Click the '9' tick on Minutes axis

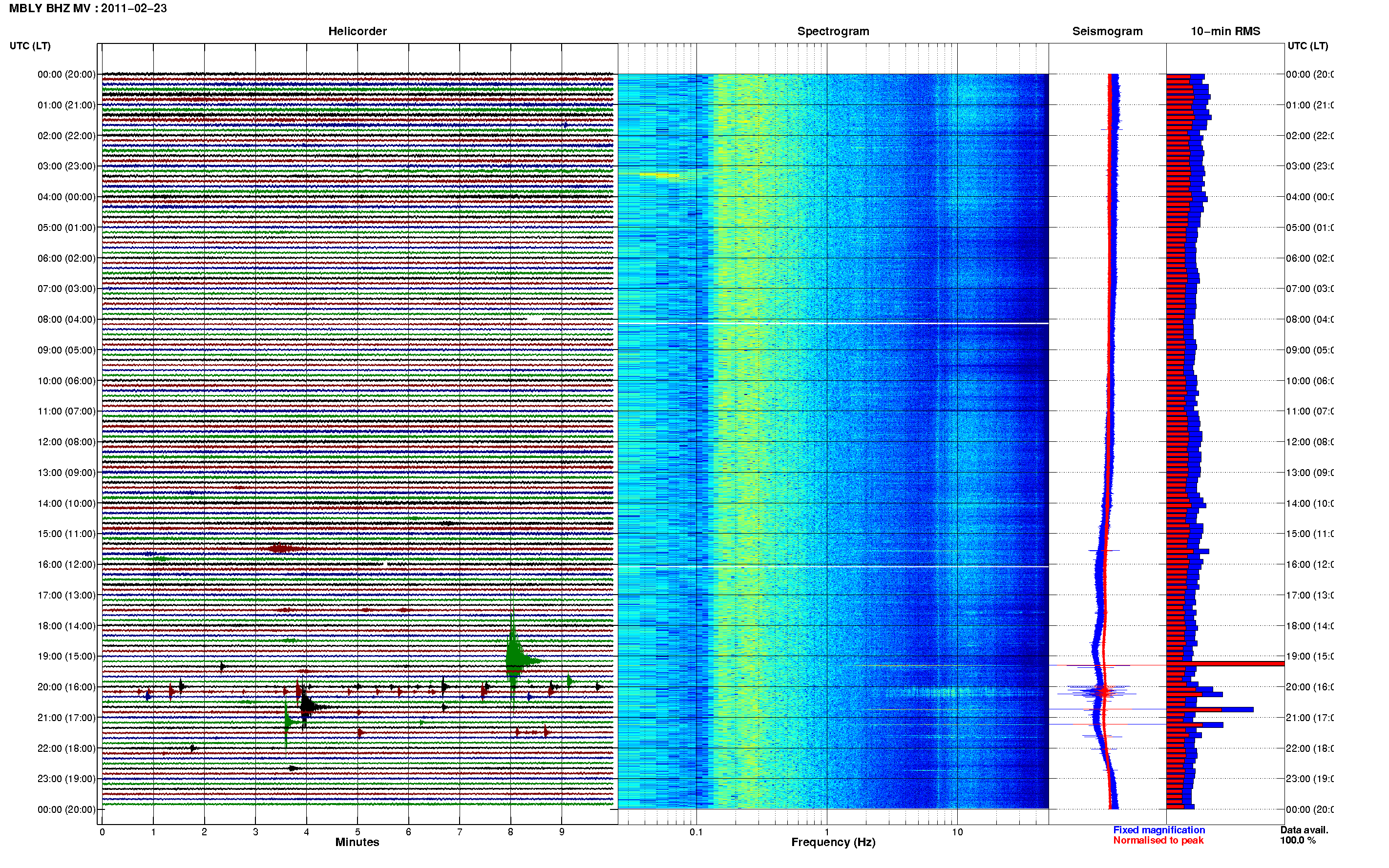(562, 832)
